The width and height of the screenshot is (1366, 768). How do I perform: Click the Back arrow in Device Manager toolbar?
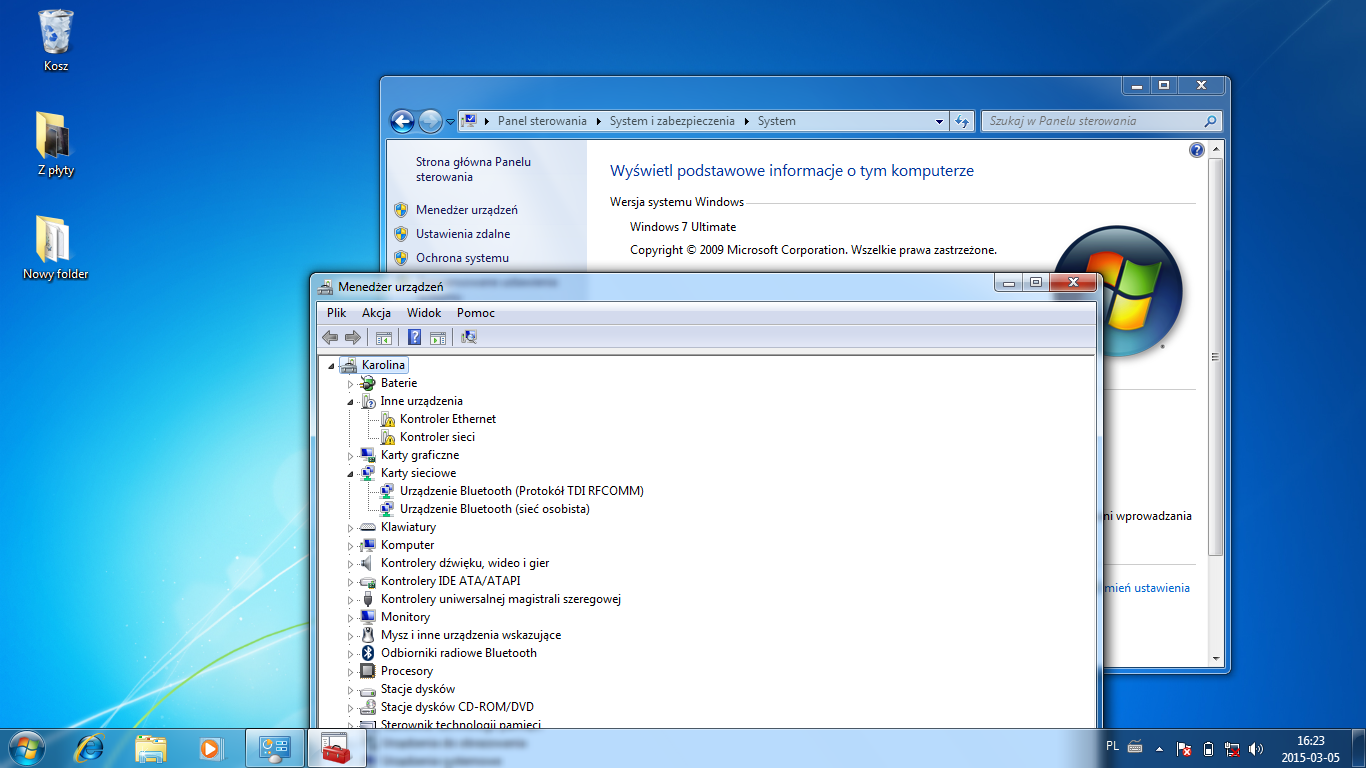point(330,337)
